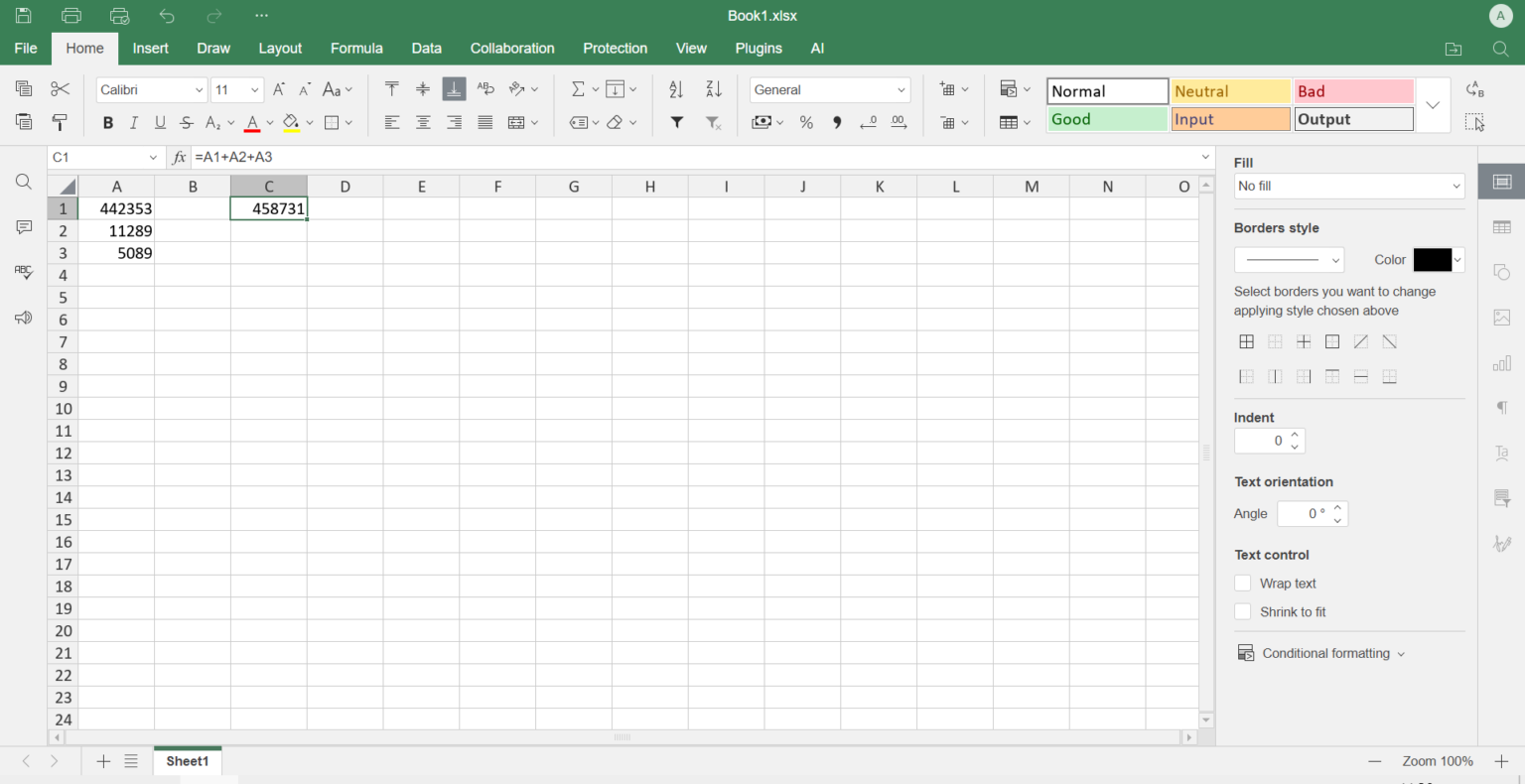This screenshot has width=1525, height=784.
Task: Toggle bold formatting on the toolbar
Action: click(107, 122)
